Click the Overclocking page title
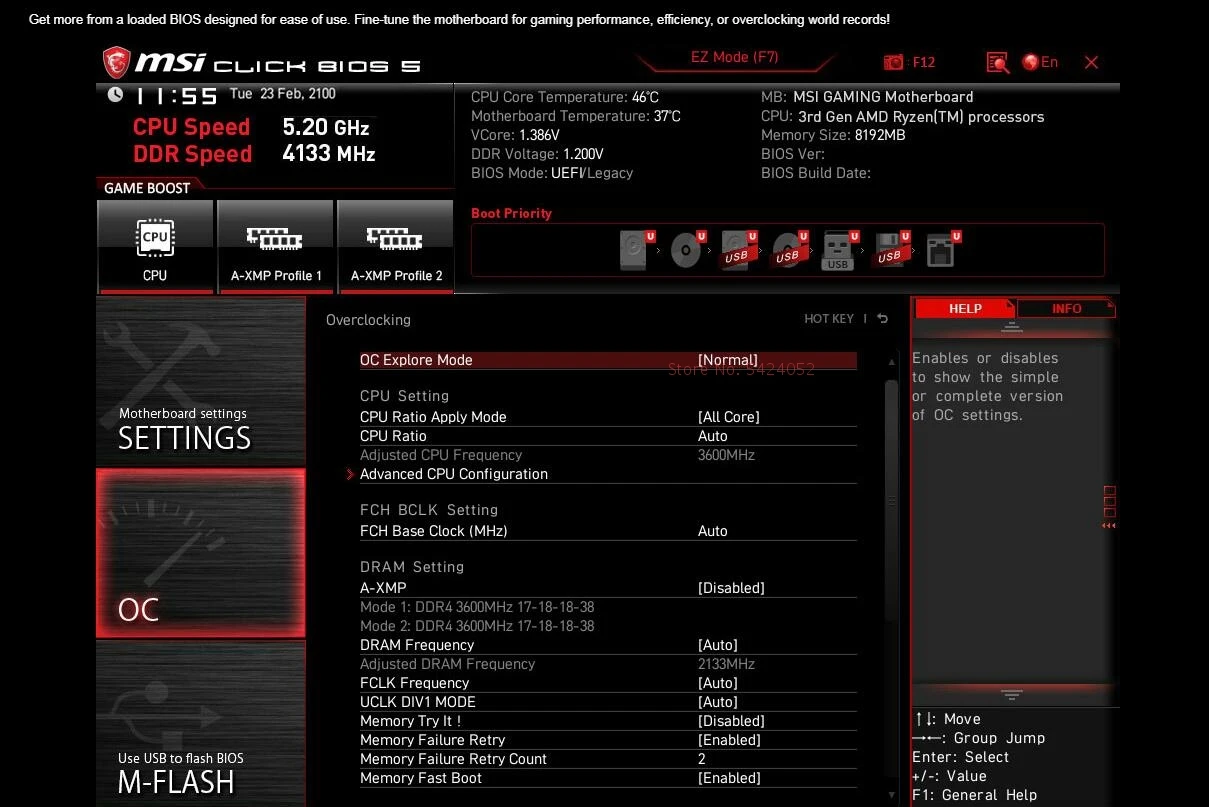The height and width of the screenshot is (807, 1209). (x=368, y=320)
